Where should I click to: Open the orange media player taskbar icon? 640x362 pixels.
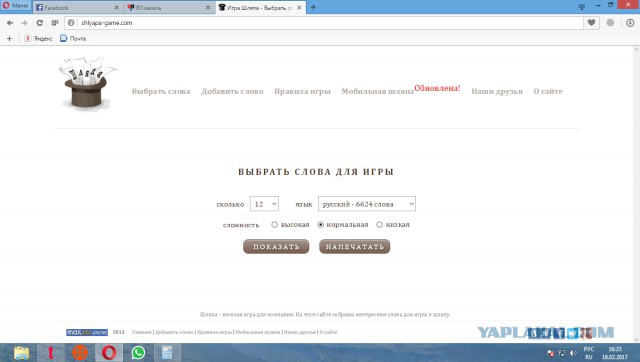[80, 353]
